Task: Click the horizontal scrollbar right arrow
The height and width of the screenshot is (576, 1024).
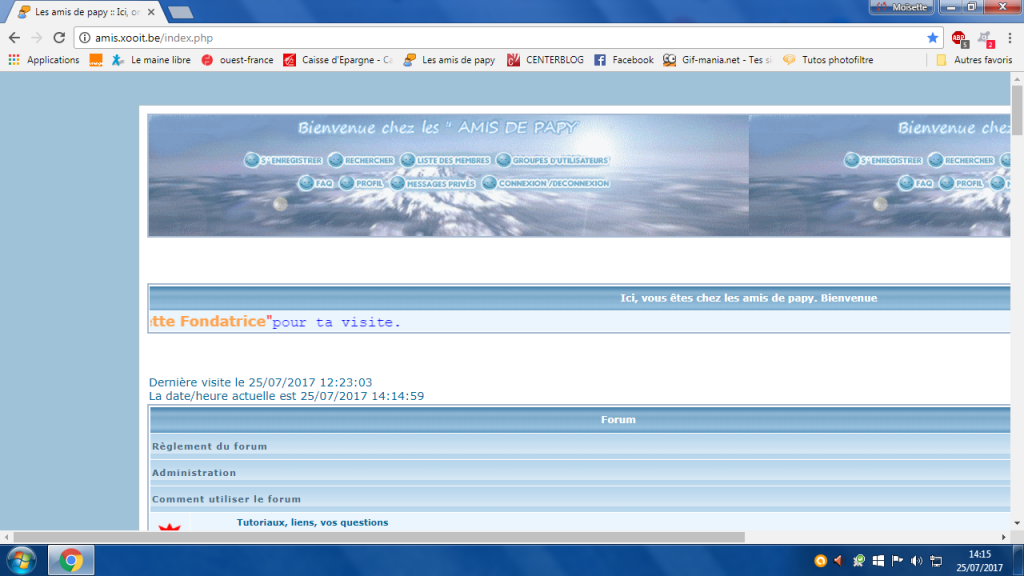Action: (1004, 537)
